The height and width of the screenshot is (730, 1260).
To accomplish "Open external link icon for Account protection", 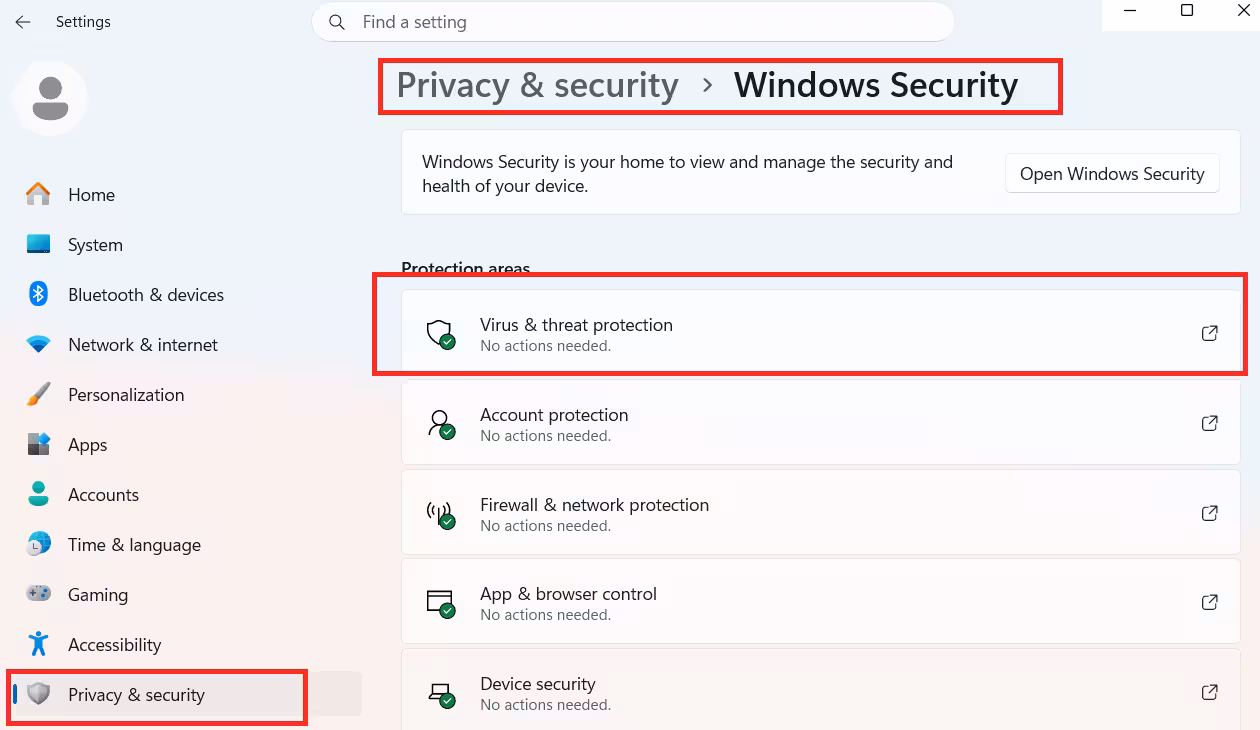I will point(1209,423).
